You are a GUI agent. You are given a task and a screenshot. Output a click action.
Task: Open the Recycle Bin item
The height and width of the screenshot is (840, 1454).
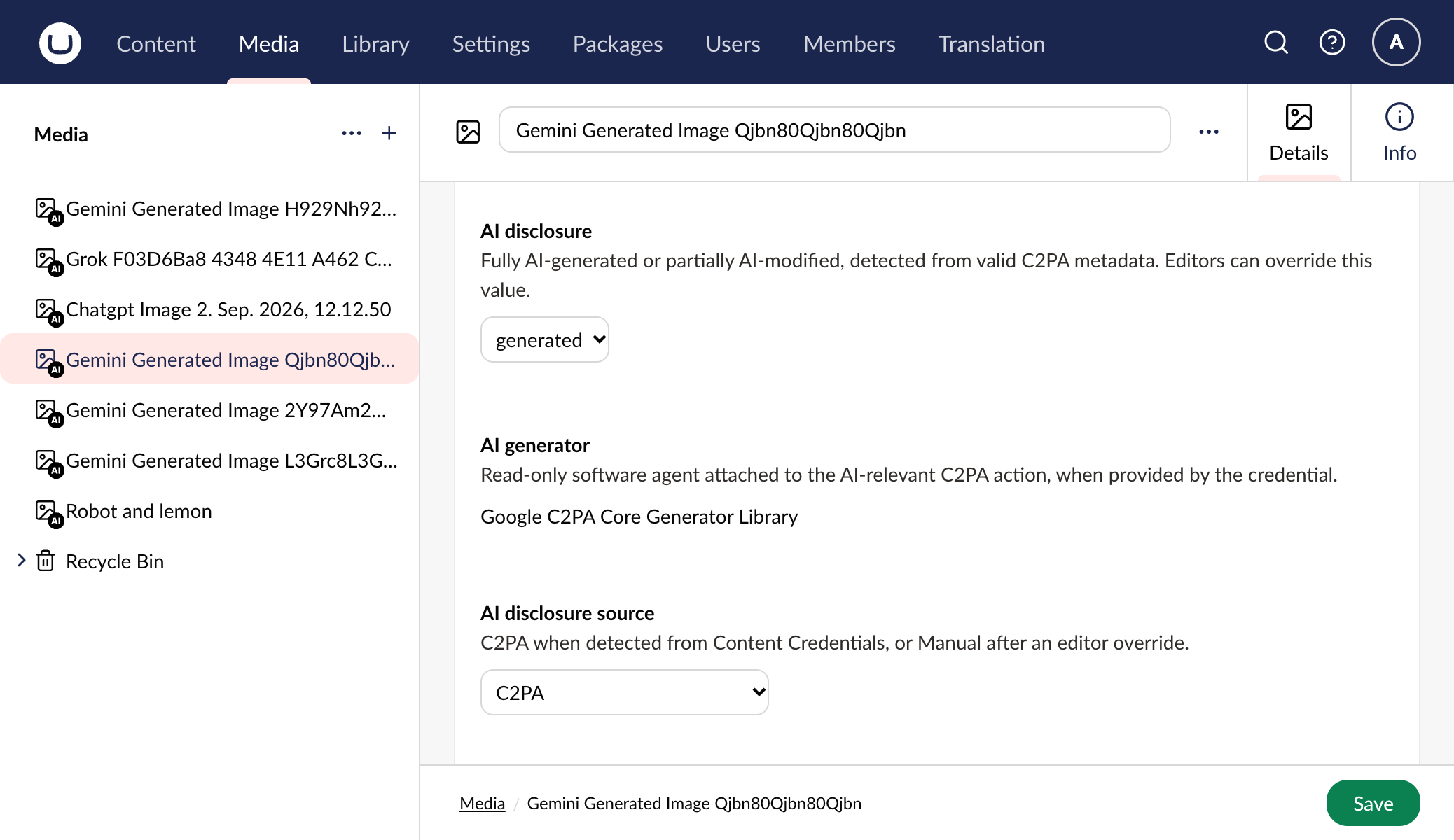tap(210, 561)
